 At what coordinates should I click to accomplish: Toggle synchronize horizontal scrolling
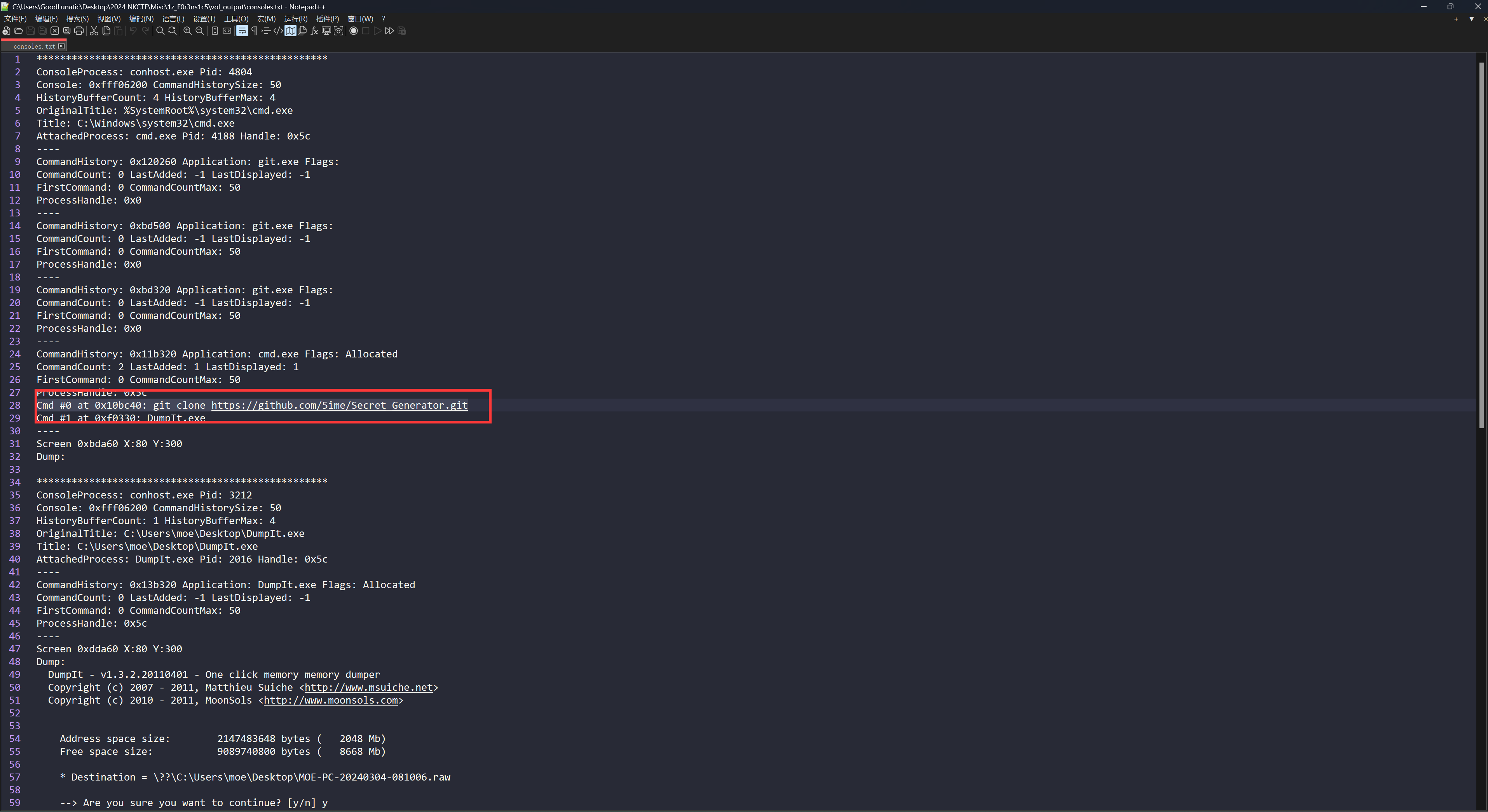(227, 31)
